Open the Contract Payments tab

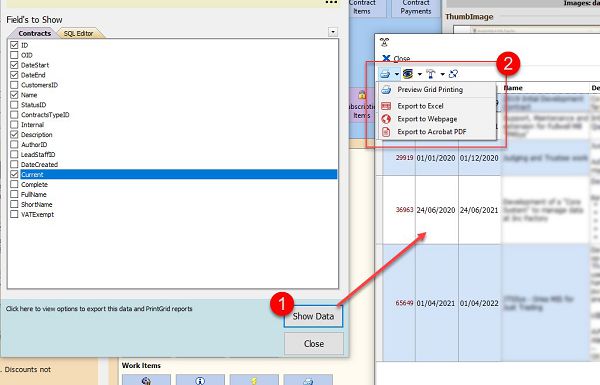pyautogui.click(x=416, y=8)
